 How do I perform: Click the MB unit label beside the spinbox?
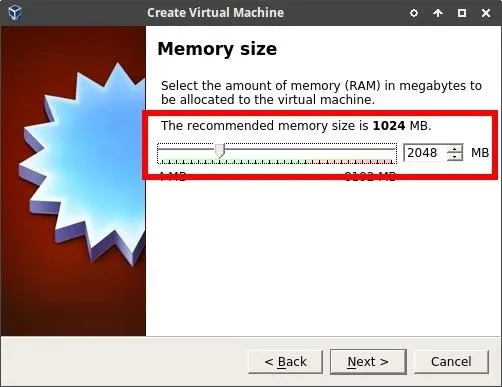(480, 153)
